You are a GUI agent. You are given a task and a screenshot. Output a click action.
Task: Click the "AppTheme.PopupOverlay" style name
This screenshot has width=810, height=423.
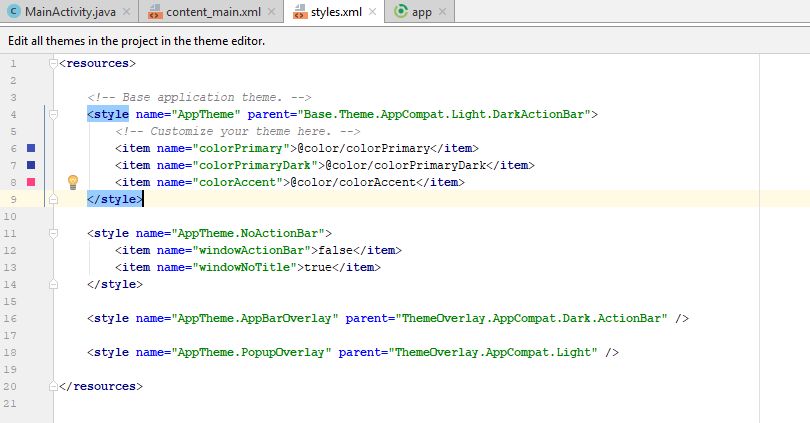pos(252,352)
